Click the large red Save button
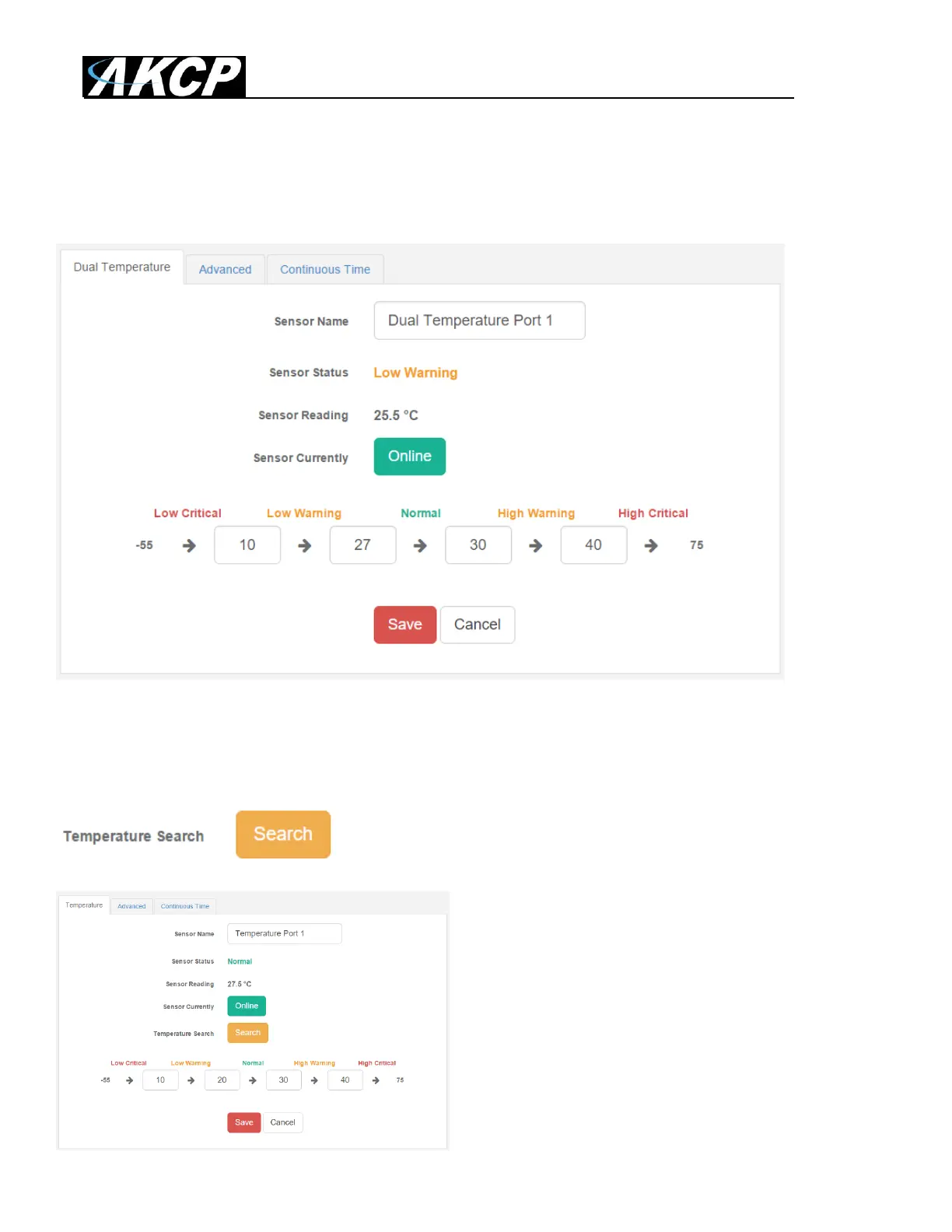This screenshot has height=1232, width=952. pyautogui.click(x=405, y=625)
